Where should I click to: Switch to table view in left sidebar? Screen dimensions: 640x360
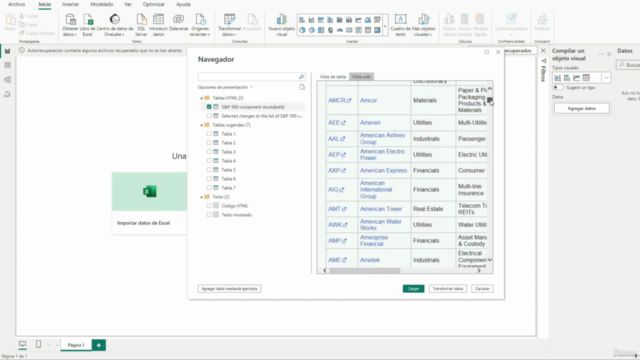[x=7, y=65]
